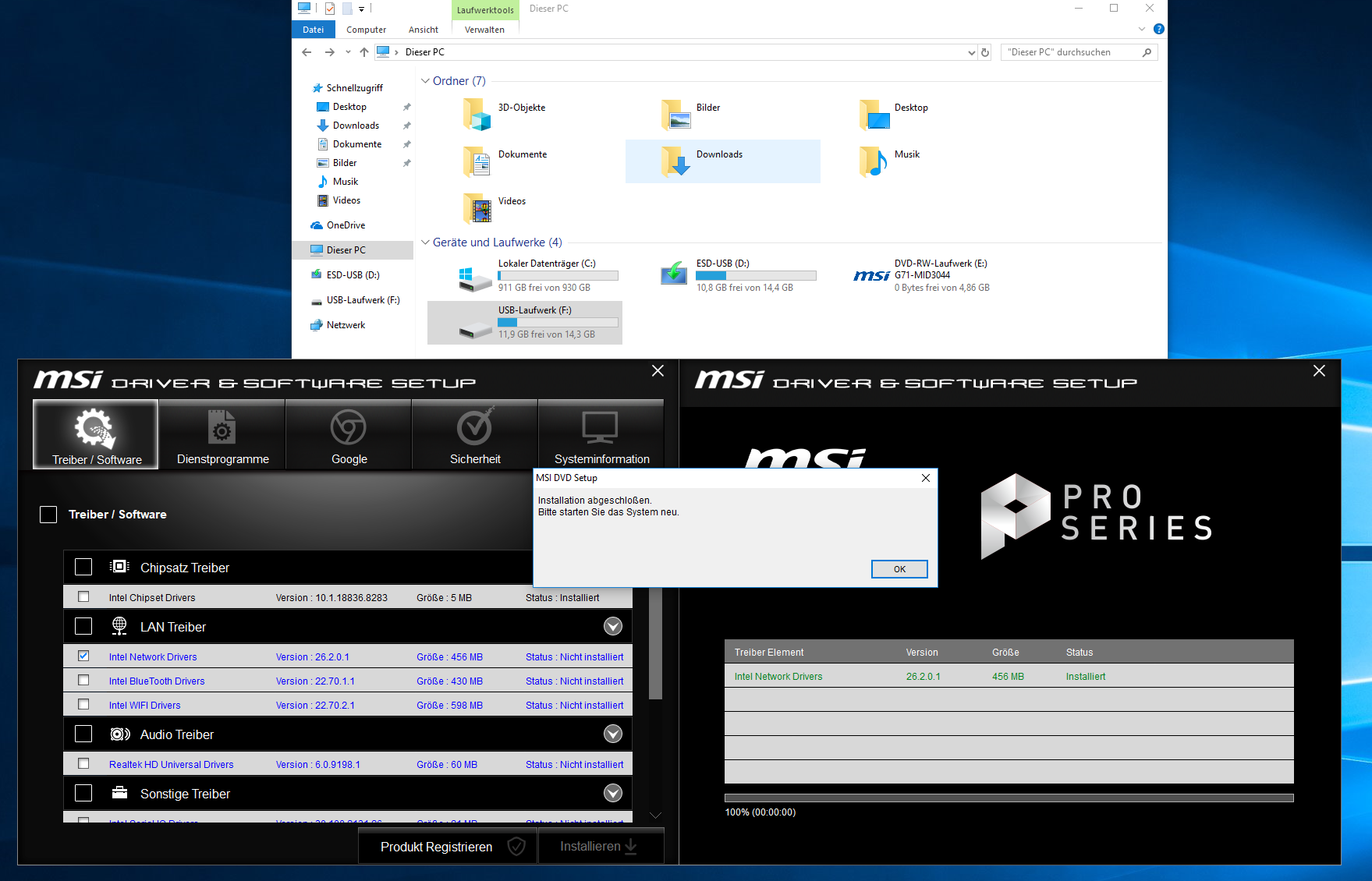Viewport: 1372px width, 881px height.
Task: Collapse the Geräte und Laufwerke group
Action: click(425, 242)
